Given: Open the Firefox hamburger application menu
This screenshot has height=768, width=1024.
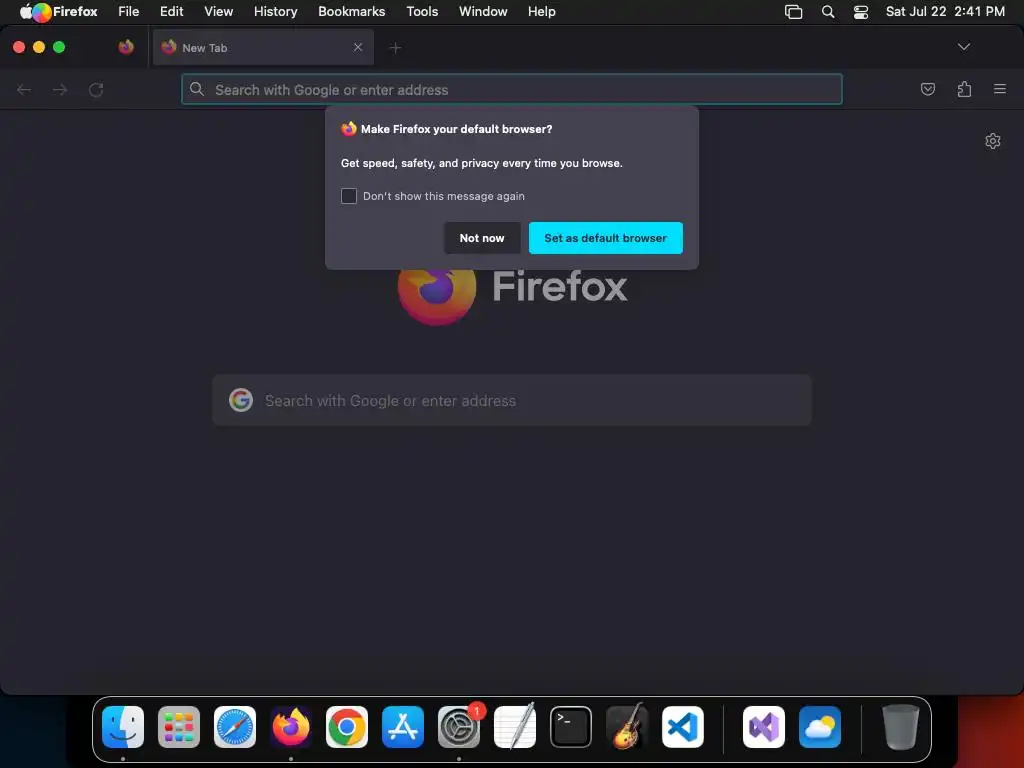Looking at the screenshot, I should (1000, 89).
